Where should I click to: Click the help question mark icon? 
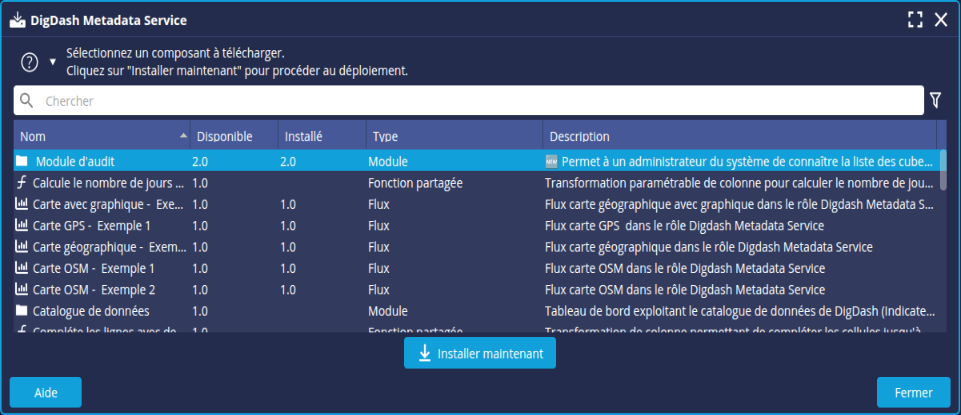pos(30,61)
